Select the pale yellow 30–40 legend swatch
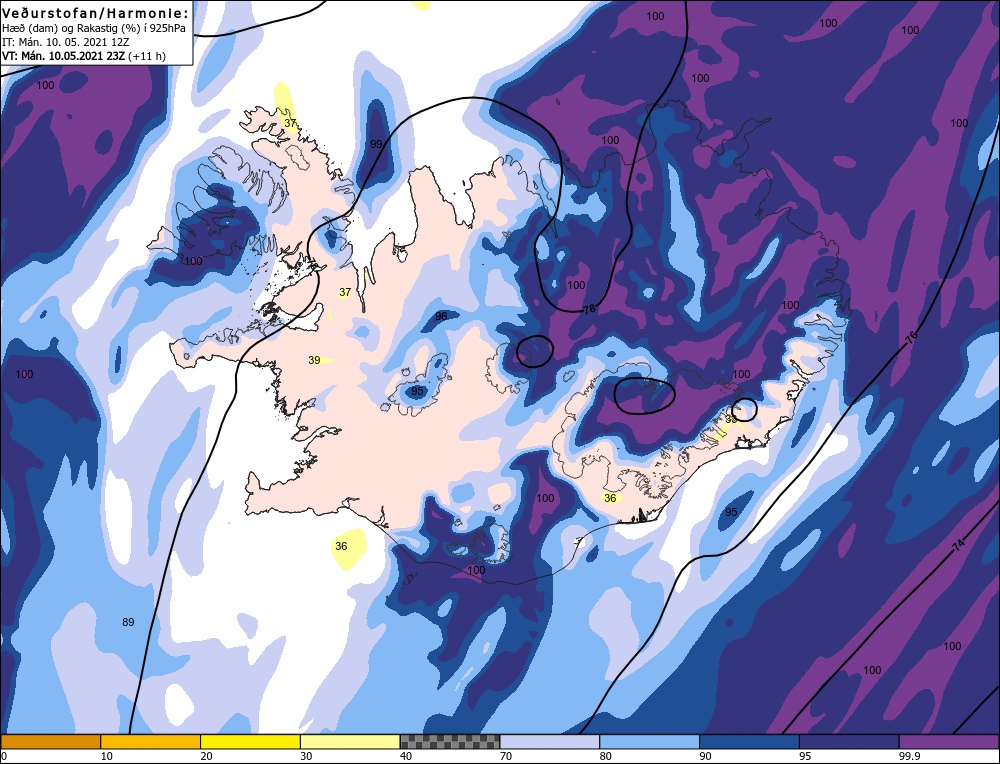The width and height of the screenshot is (1000, 764). click(350, 741)
